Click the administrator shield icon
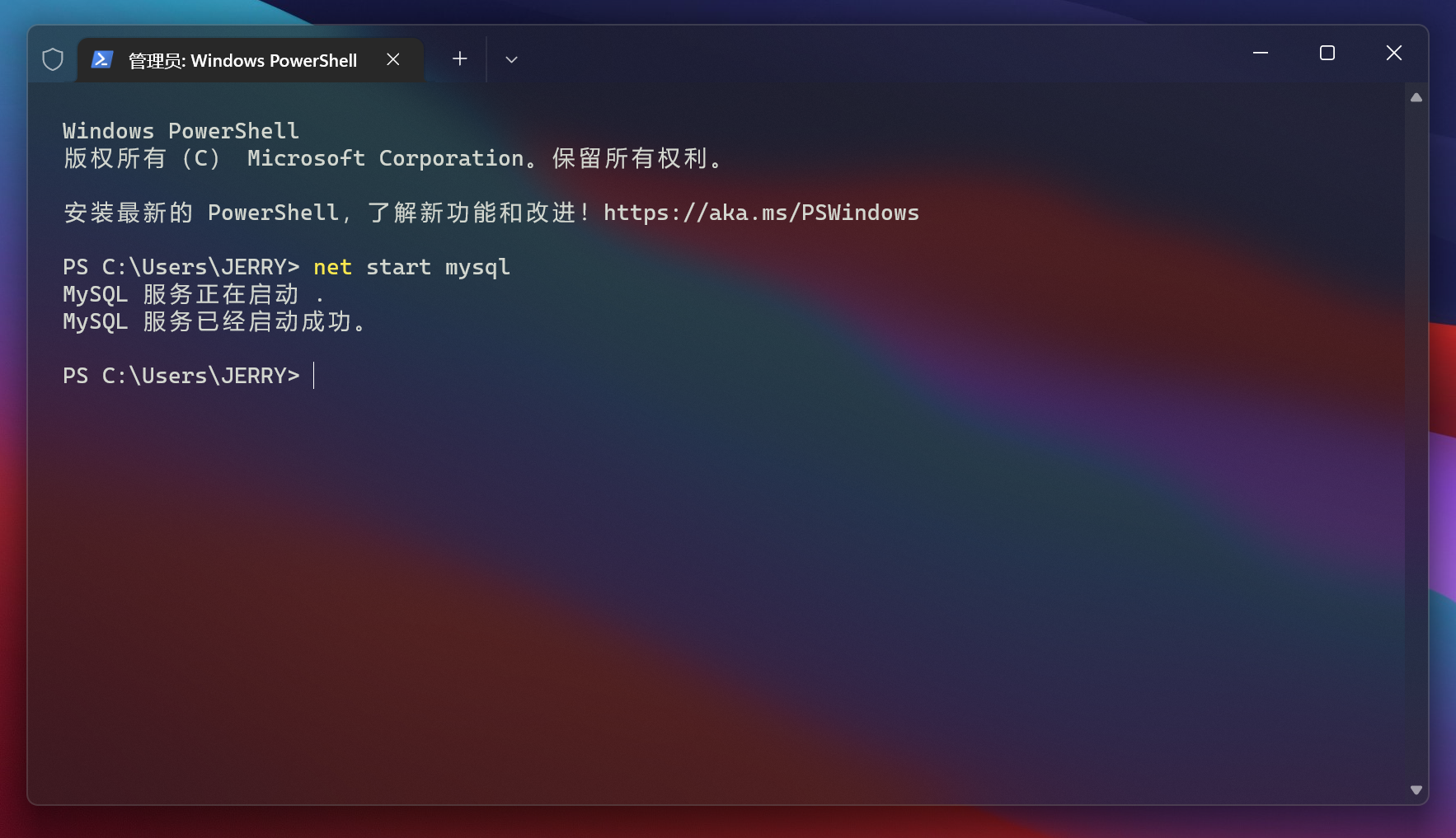1456x838 pixels. point(53,59)
